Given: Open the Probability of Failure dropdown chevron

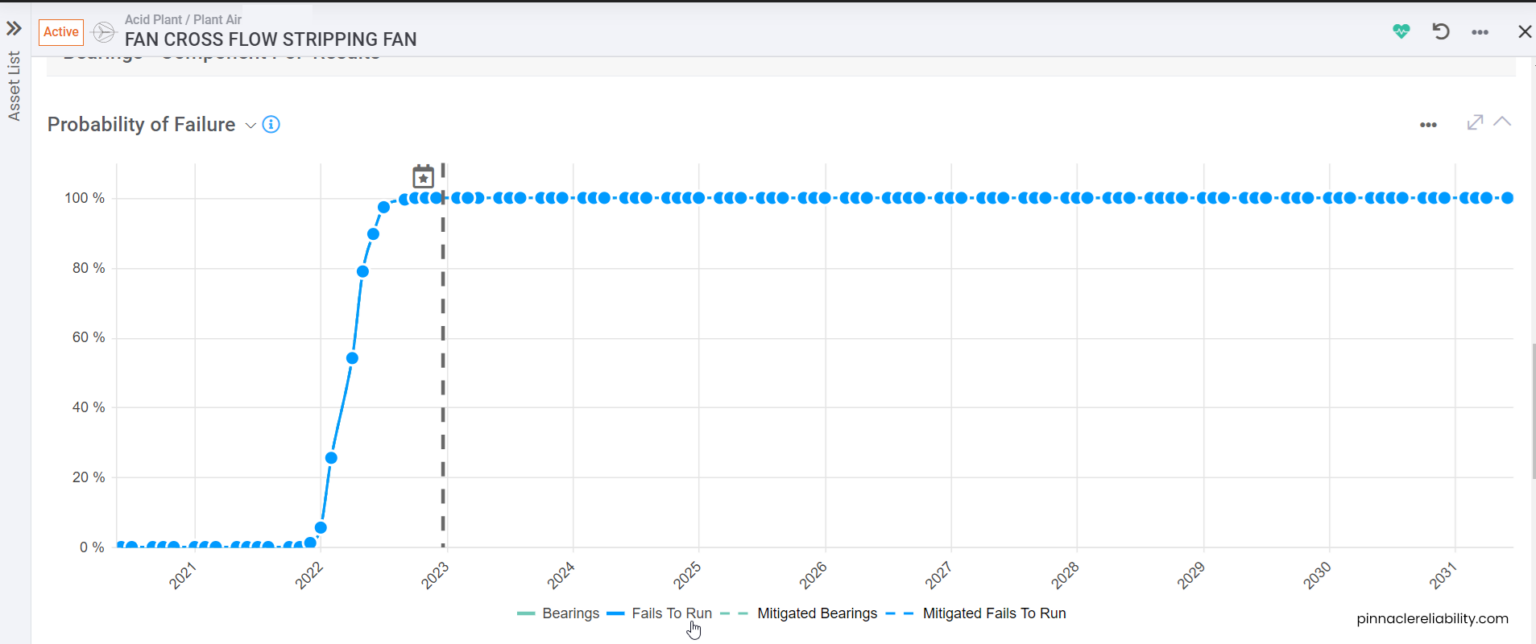Looking at the screenshot, I should point(251,125).
